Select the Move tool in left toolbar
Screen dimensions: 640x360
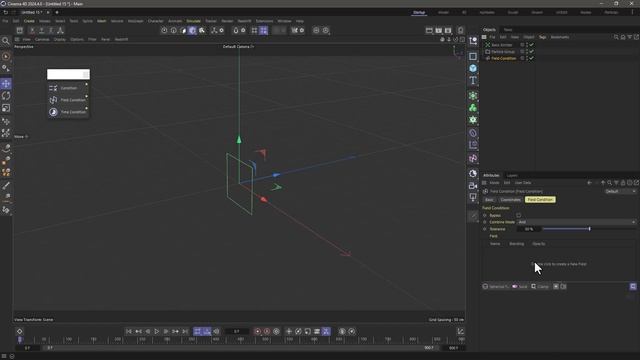coord(6,84)
